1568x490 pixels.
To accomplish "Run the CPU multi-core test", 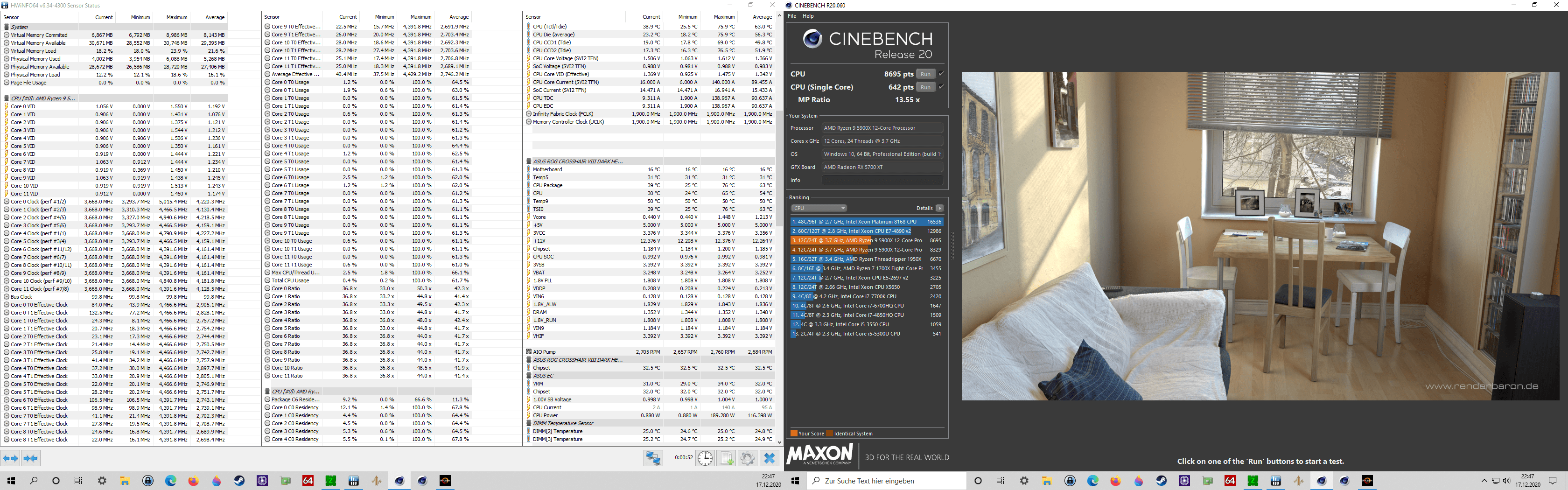I will click(x=925, y=74).
